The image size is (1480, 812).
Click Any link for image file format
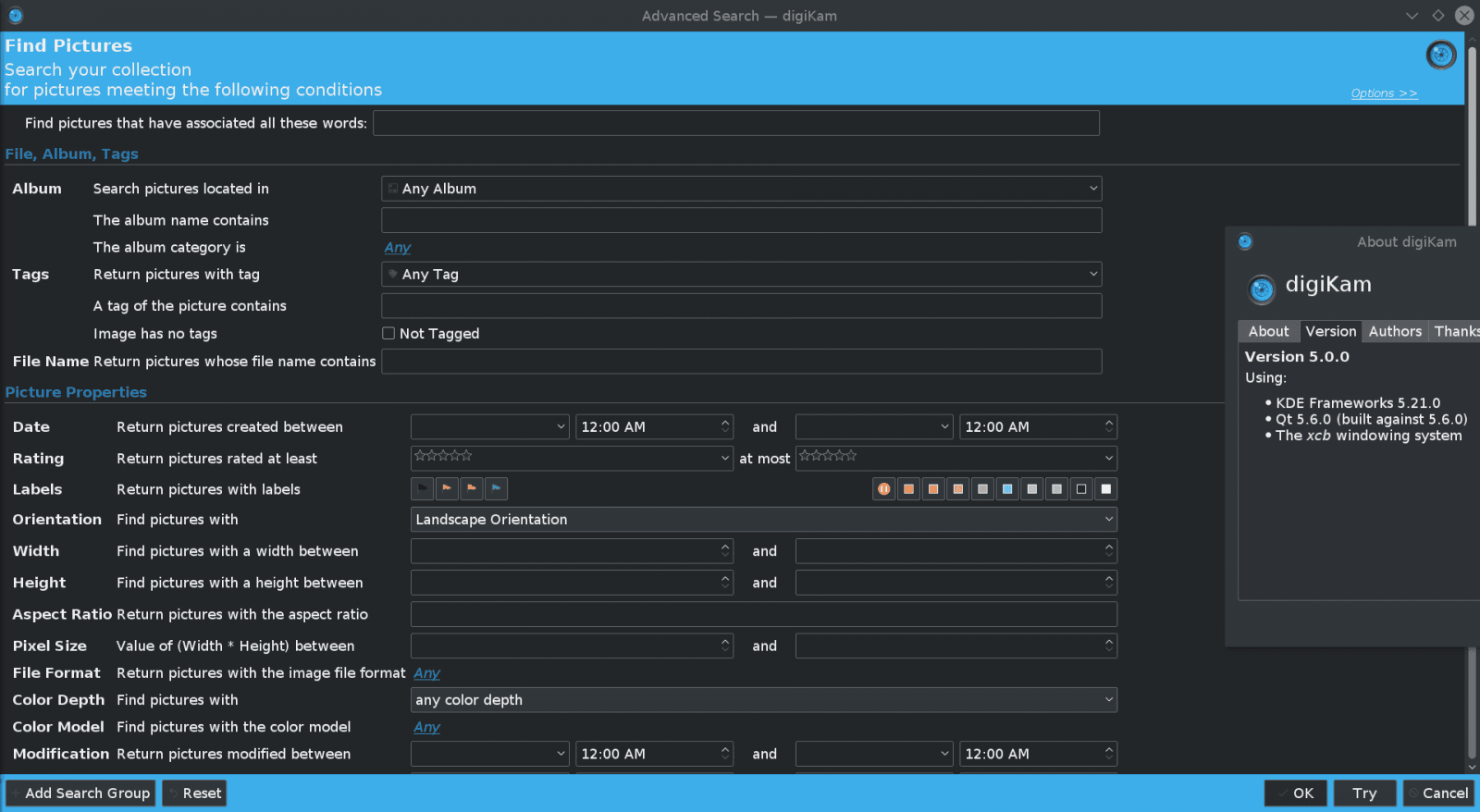(426, 673)
